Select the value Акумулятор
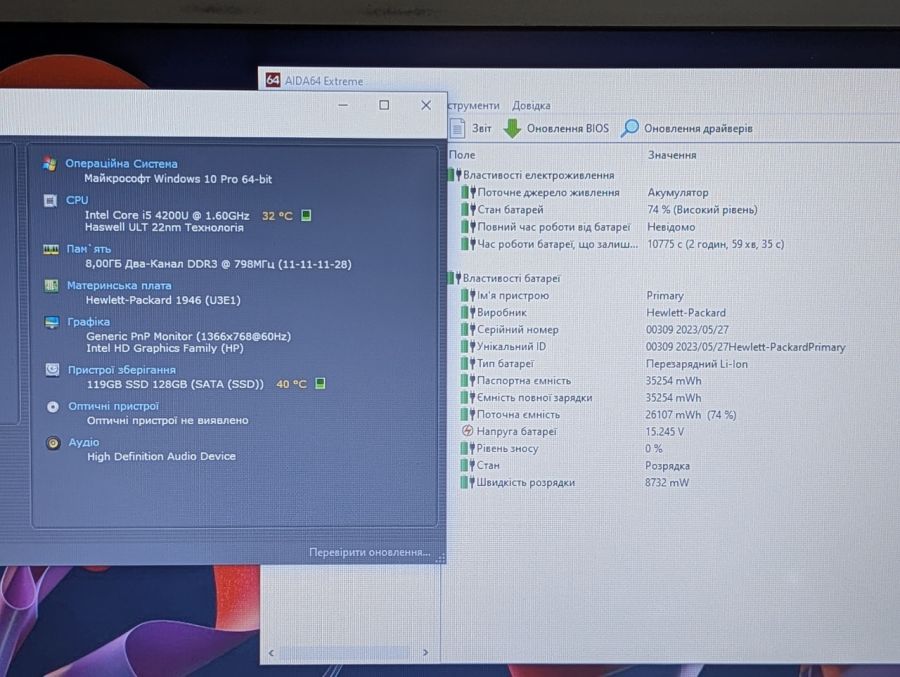The image size is (900, 677). [678, 192]
